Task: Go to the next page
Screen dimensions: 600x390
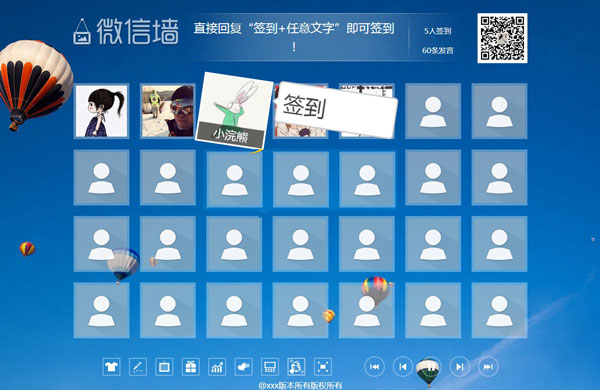Action: click(460, 367)
